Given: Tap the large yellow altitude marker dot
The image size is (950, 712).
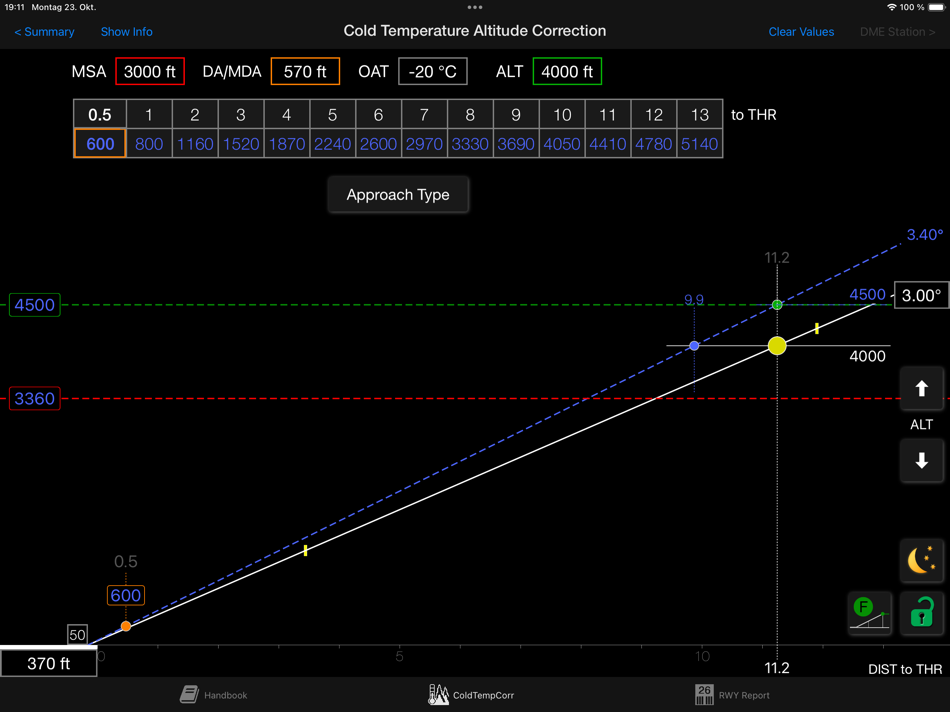Looking at the screenshot, I should click(777, 345).
